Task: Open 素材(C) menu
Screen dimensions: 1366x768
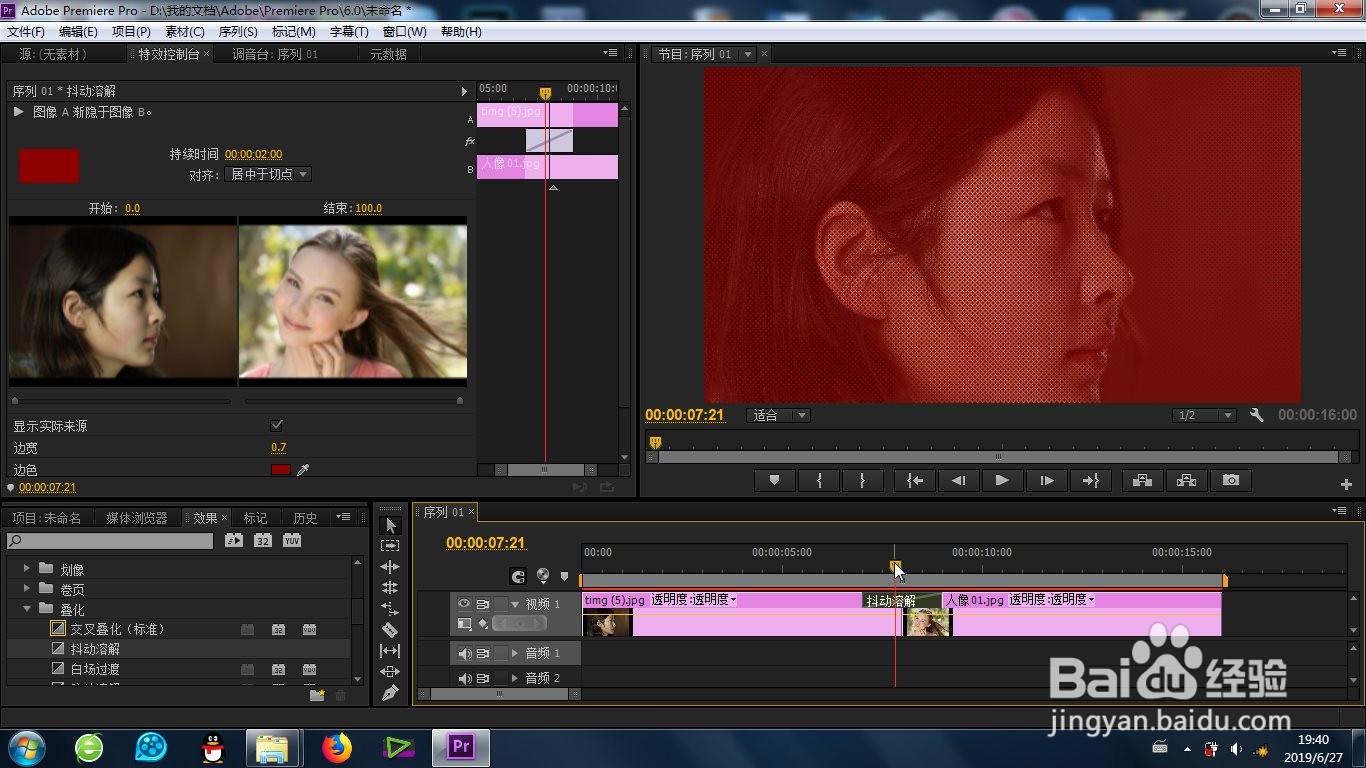Action: point(184,32)
